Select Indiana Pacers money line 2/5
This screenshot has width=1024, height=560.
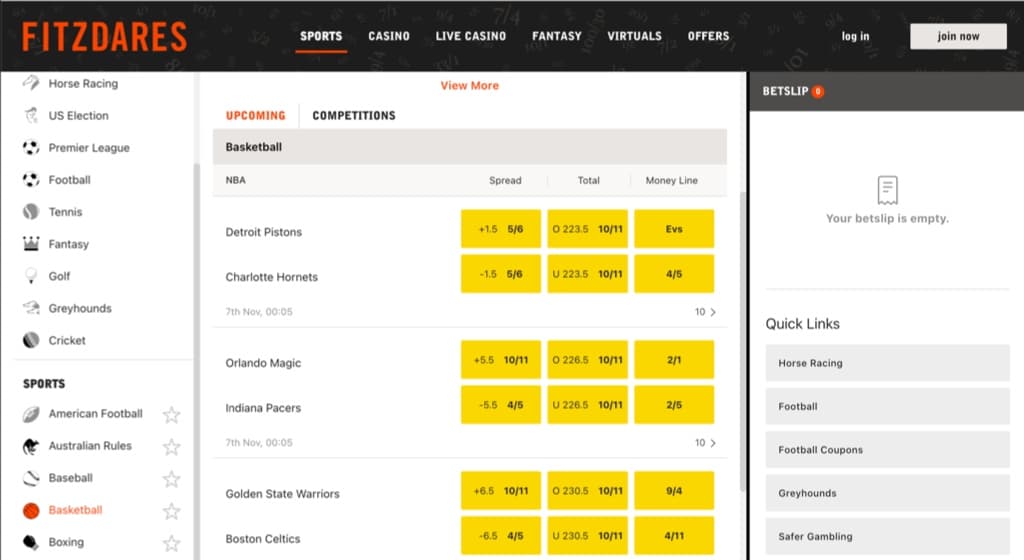(674, 405)
